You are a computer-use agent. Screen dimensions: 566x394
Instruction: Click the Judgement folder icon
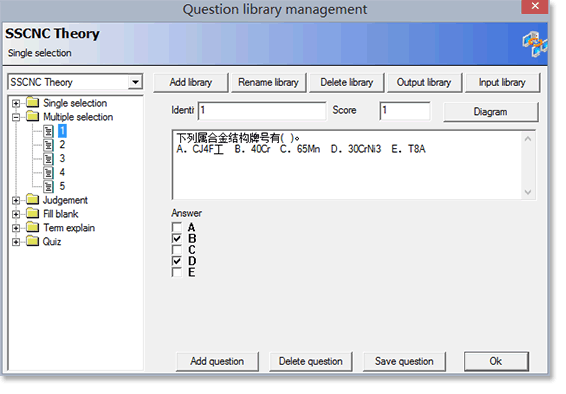(32, 200)
